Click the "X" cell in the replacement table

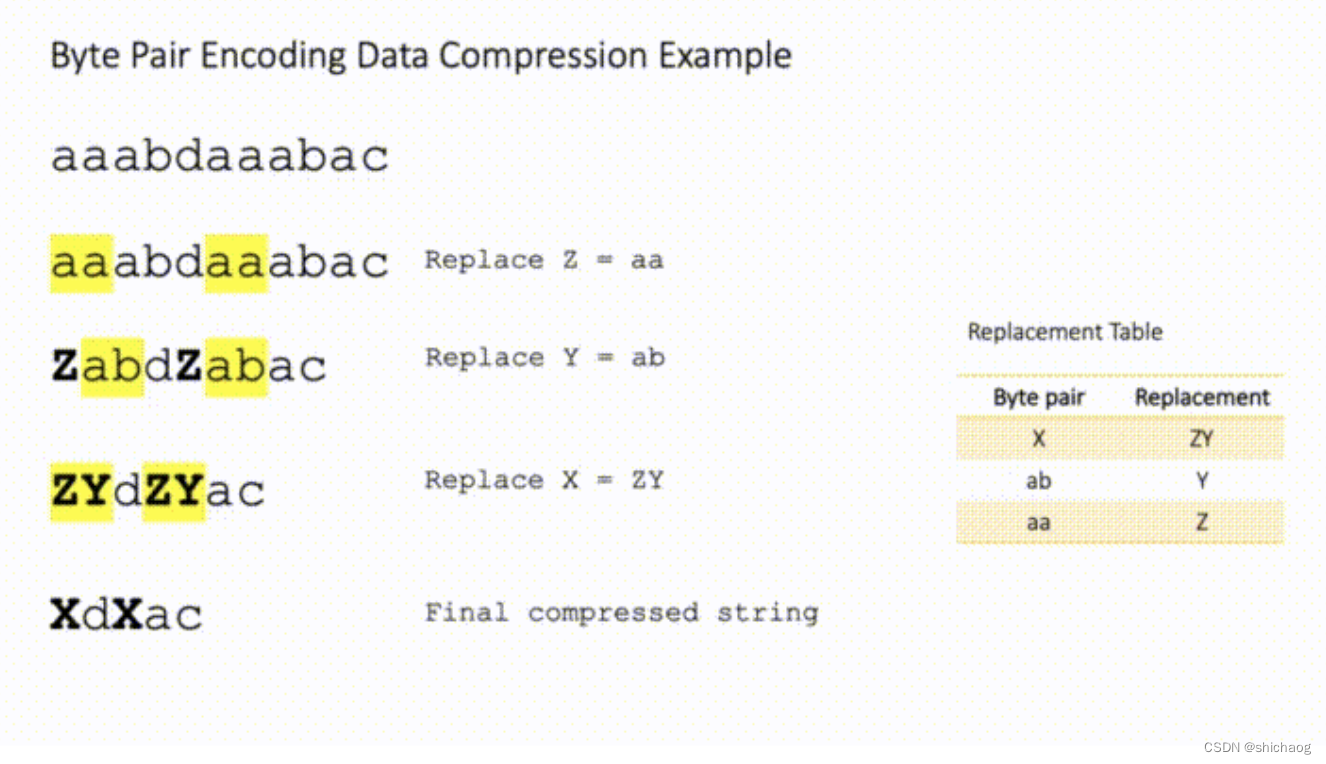pos(1038,439)
